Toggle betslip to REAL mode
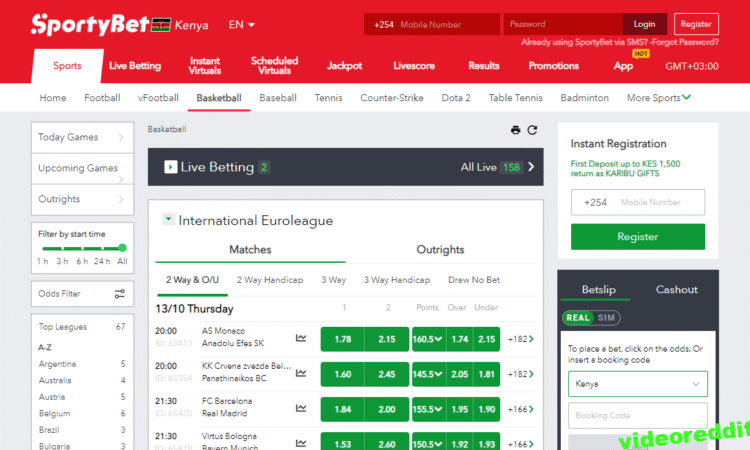Image resolution: width=750 pixels, height=450 pixels. pyautogui.click(x=578, y=318)
